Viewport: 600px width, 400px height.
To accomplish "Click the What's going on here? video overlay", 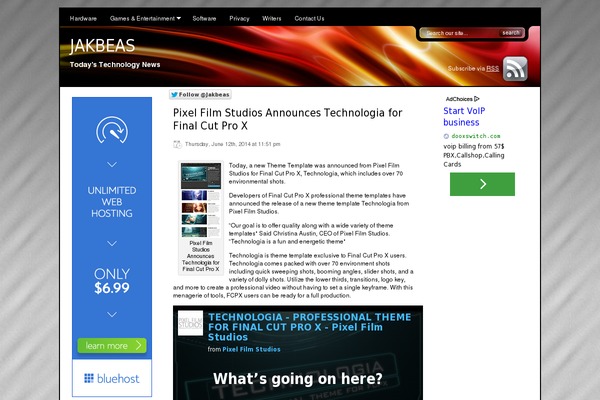I will click(x=298, y=379).
